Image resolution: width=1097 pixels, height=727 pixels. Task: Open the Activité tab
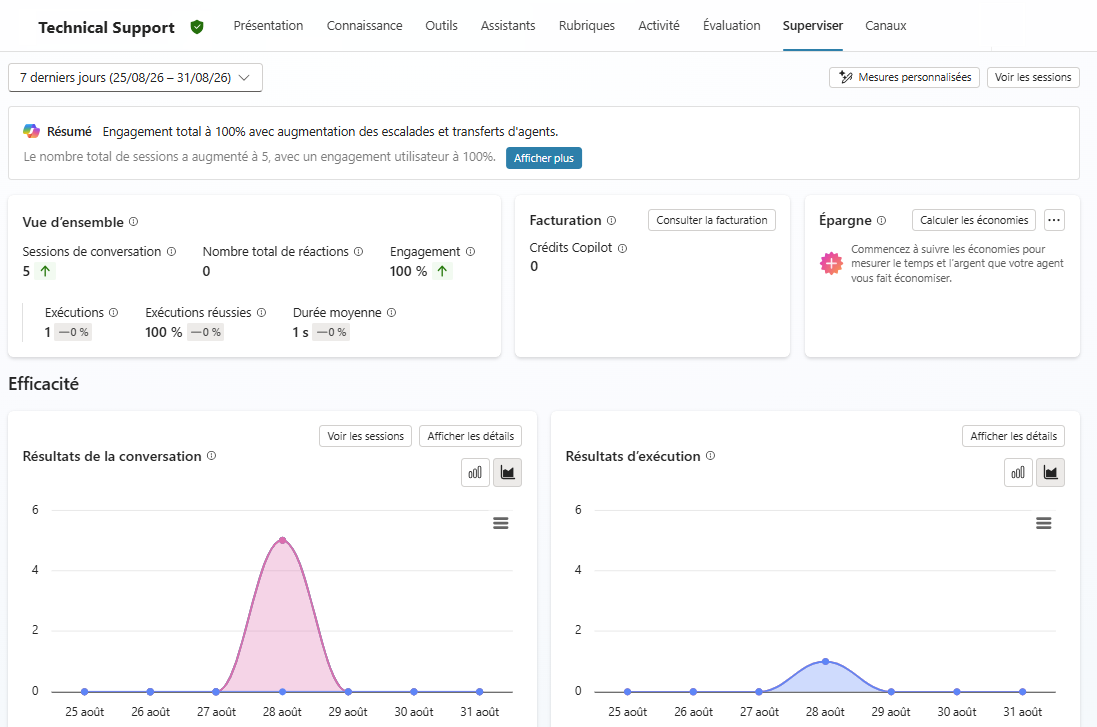coord(658,26)
